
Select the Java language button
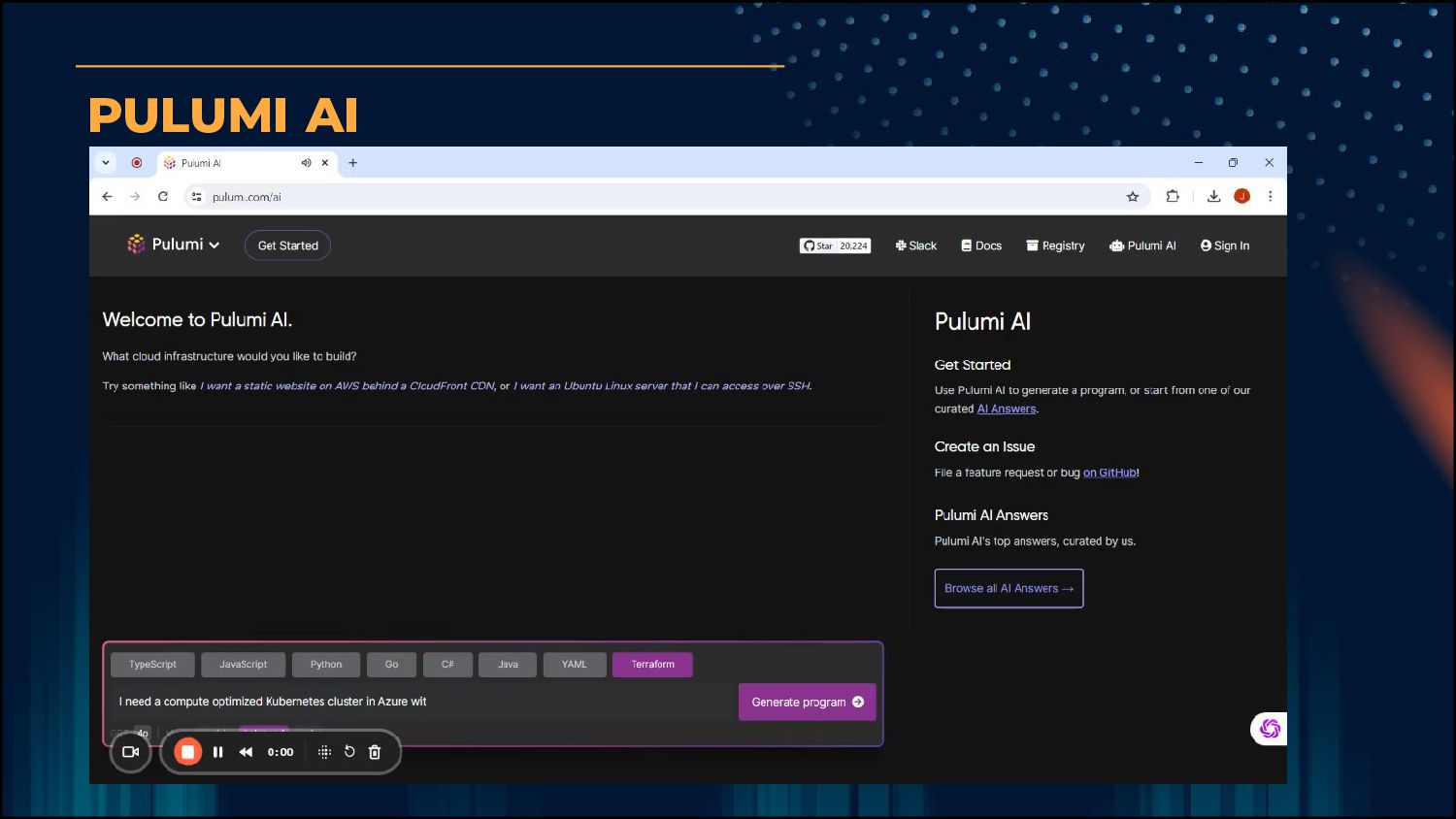pyautogui.click(x=508, y=665)
